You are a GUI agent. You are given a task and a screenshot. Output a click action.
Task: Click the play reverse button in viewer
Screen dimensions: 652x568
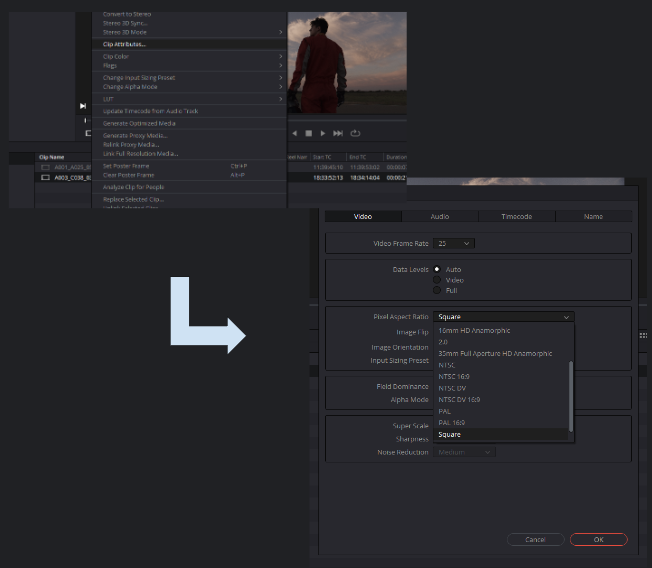tap(294, 133)
